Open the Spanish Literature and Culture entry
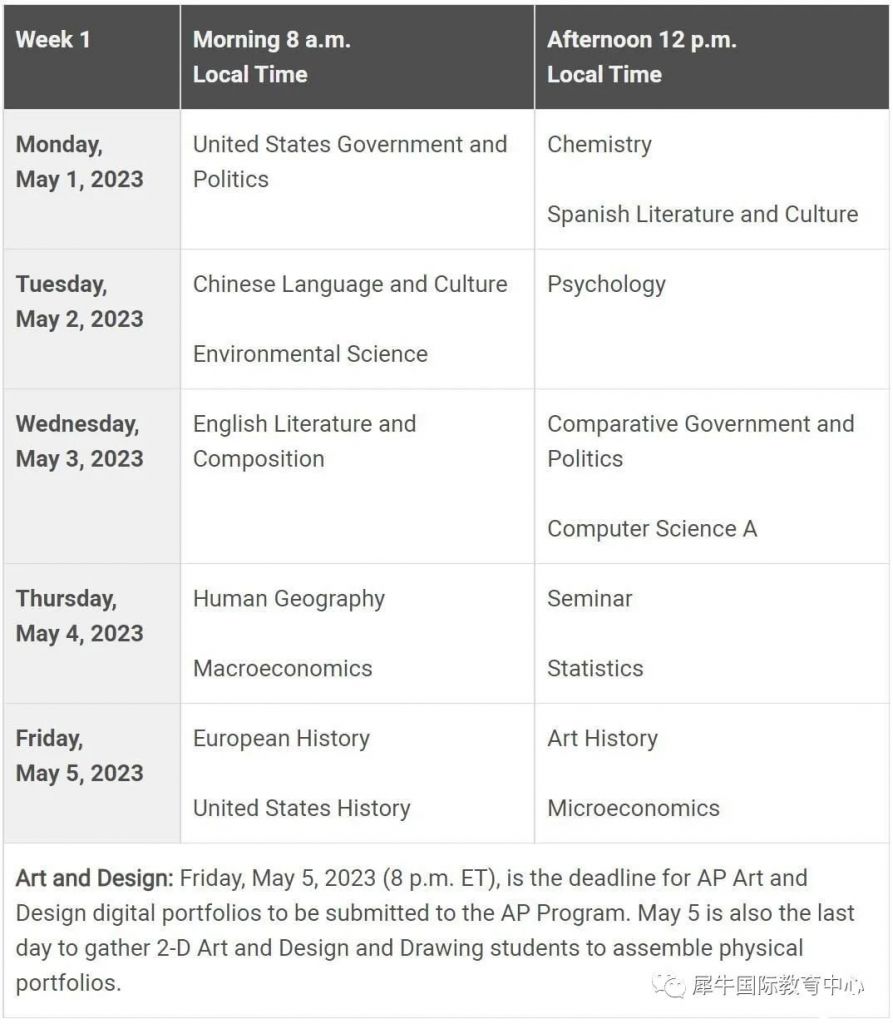 click(702, 214)
